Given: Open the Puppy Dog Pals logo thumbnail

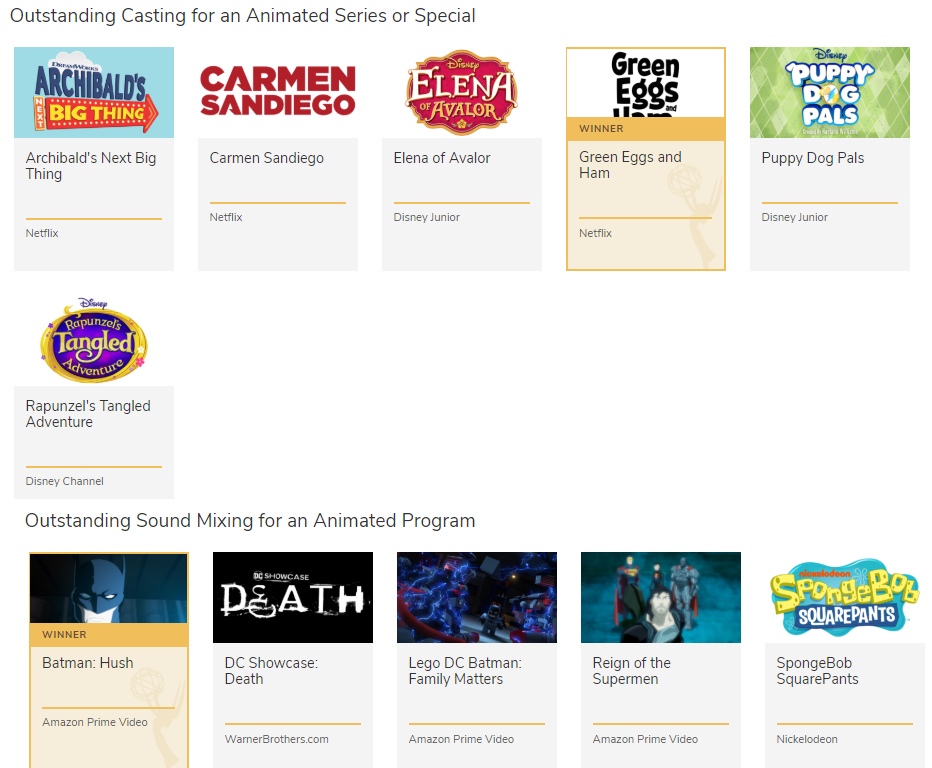Looking at the screenshot, I should coord(829,92).
